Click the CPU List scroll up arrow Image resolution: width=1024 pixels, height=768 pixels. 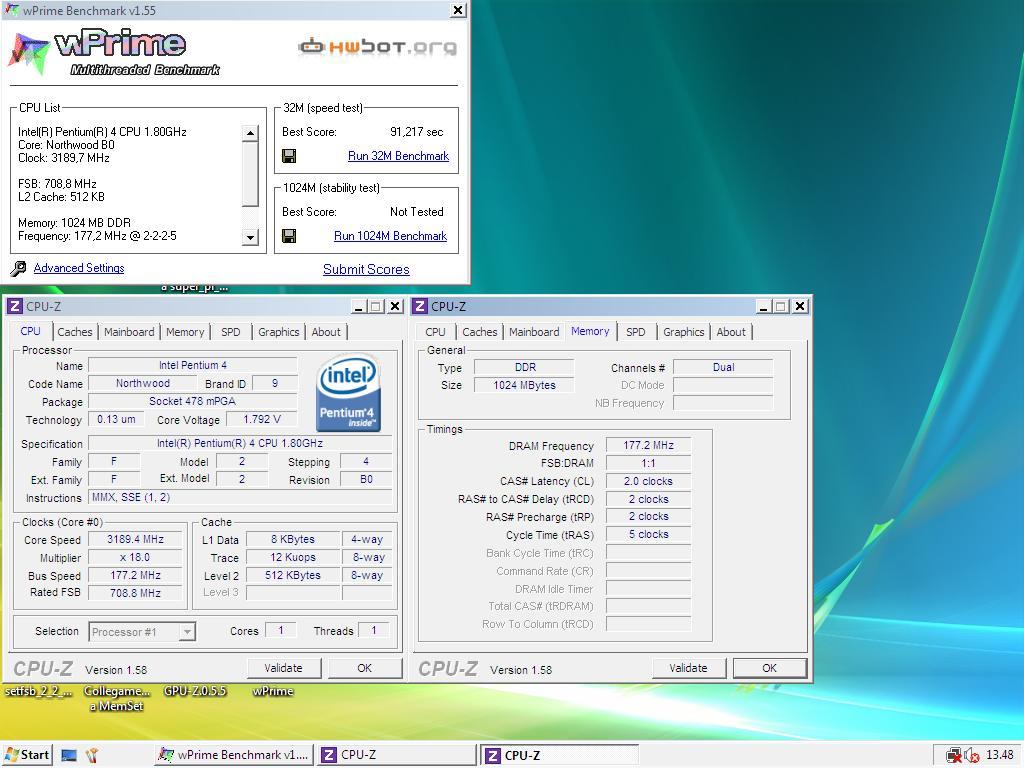250,133
